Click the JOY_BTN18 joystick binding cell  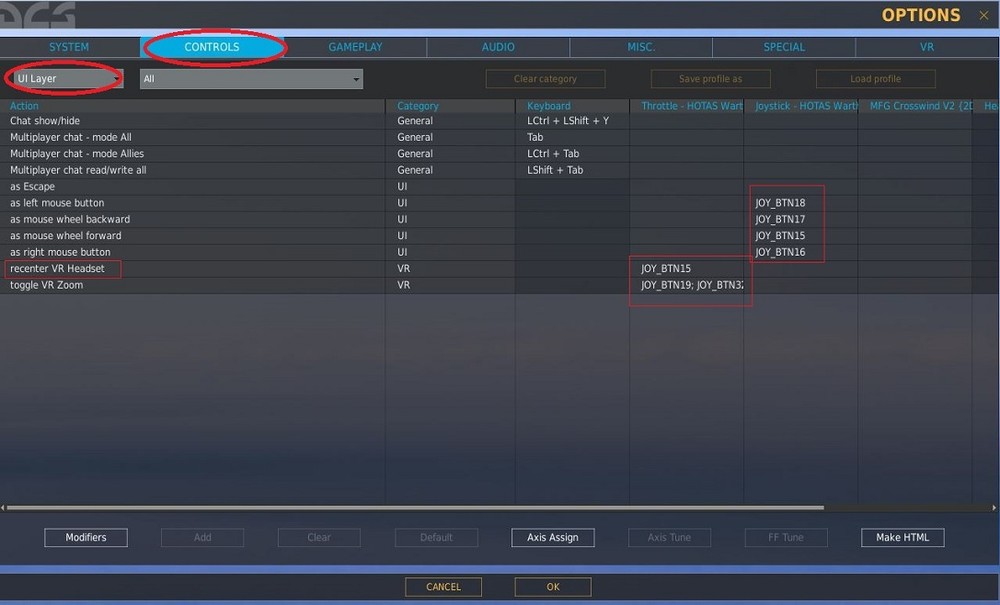click(801, 203)
